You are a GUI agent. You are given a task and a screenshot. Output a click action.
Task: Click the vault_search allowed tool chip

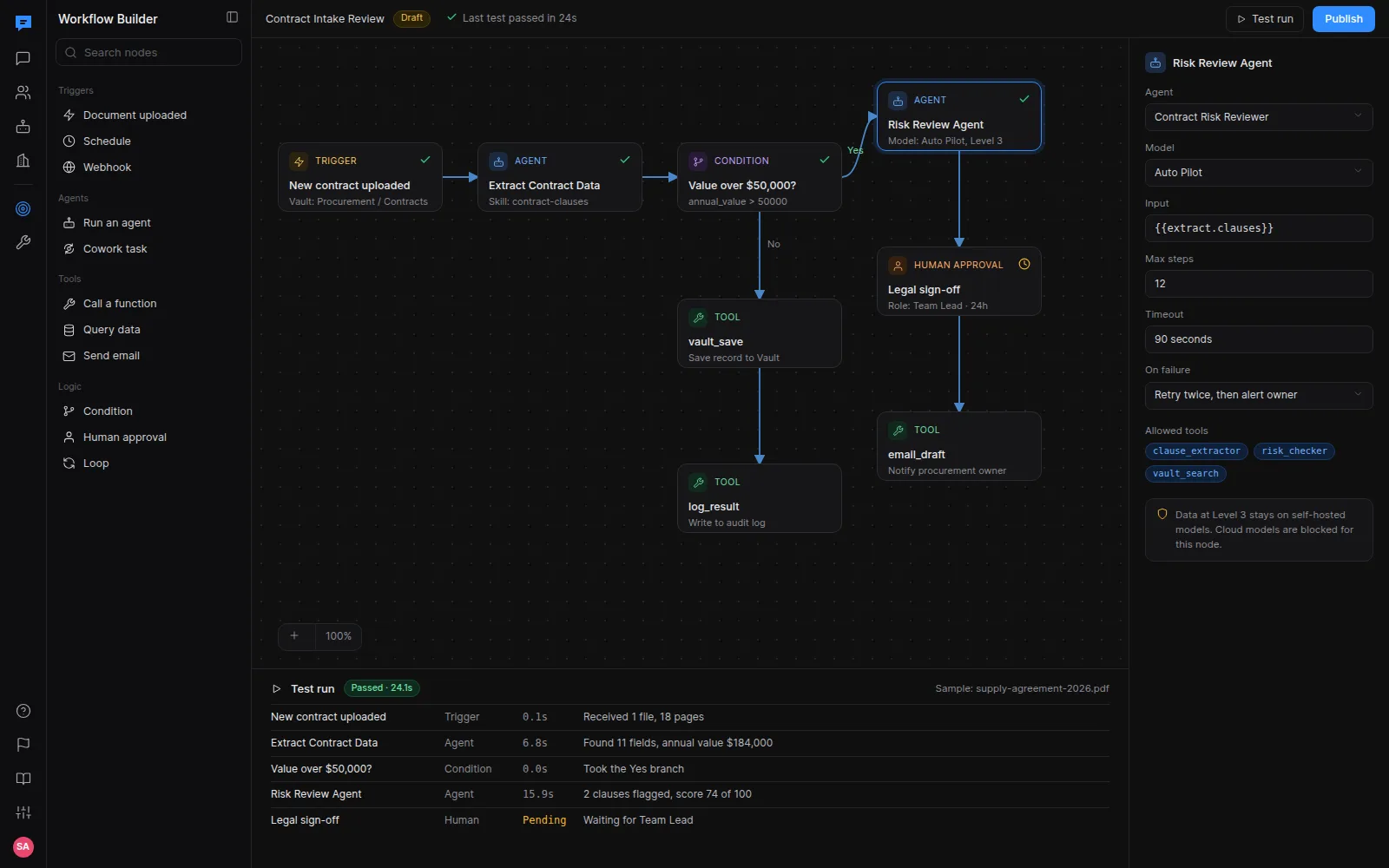pos(1186,474)
